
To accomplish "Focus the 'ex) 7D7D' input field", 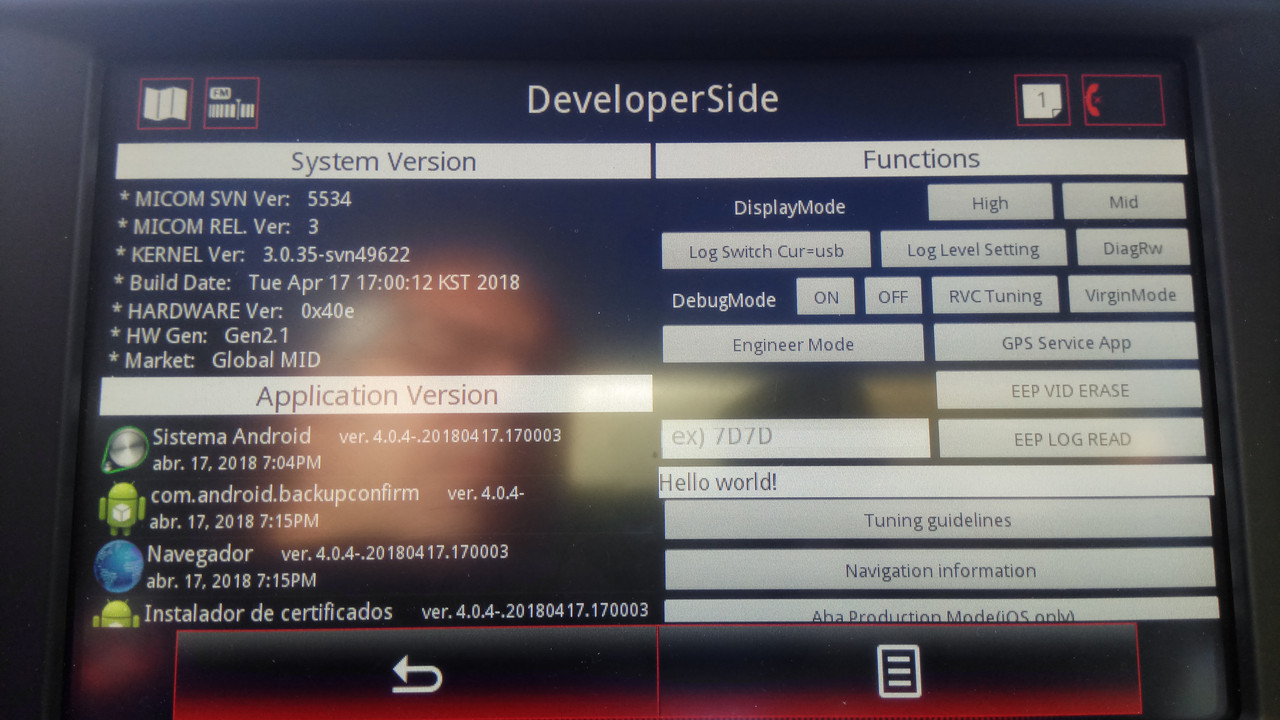I will pyautogui.click(x=796, y=438).
